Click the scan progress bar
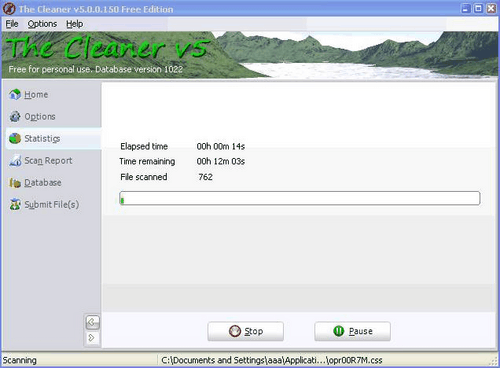This screenshot has width=500, height=368. [300, 198]
